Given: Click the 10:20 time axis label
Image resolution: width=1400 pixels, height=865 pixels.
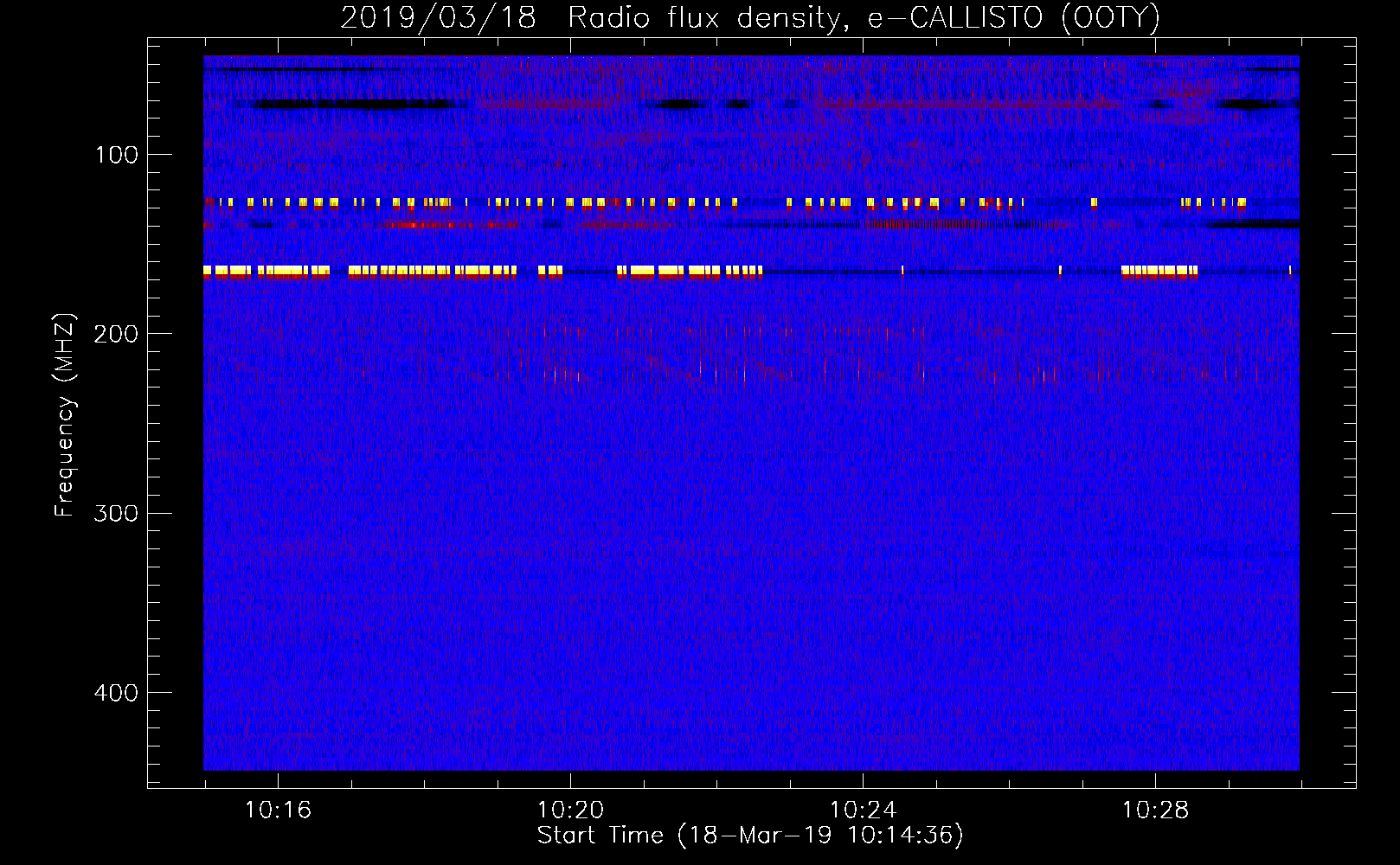Looking at the screenshot, I should [570, 811].
